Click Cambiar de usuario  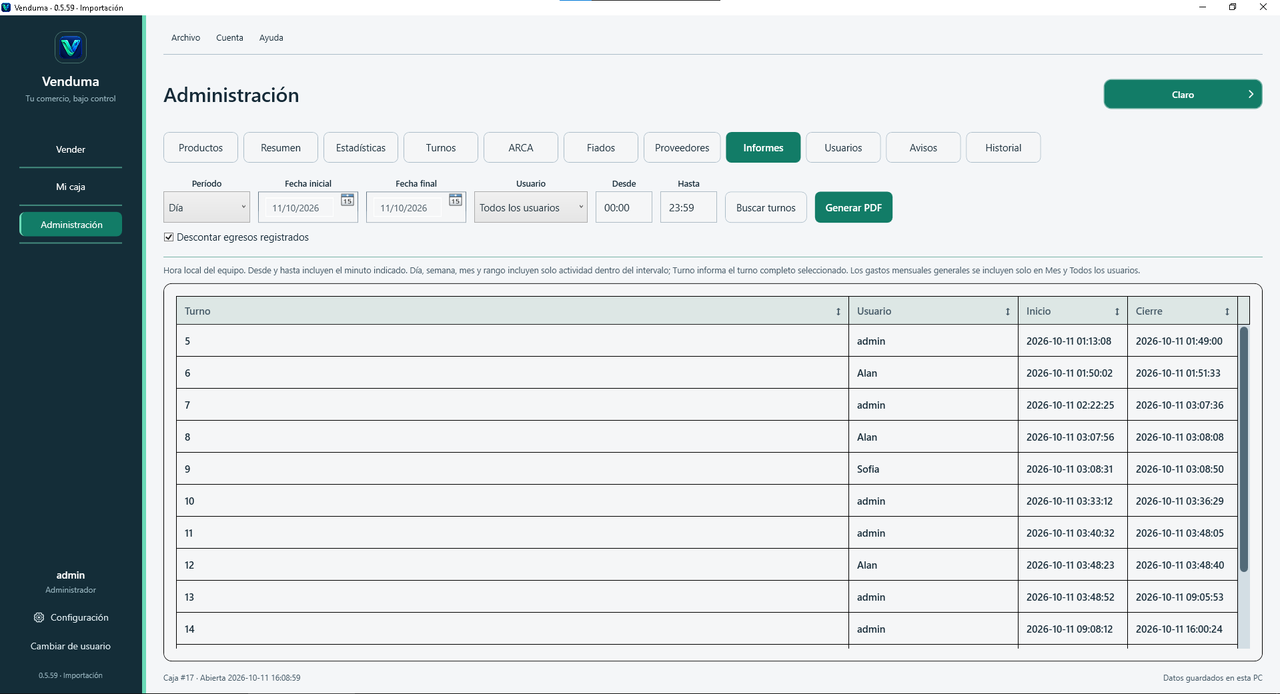[x=71, y=646]
